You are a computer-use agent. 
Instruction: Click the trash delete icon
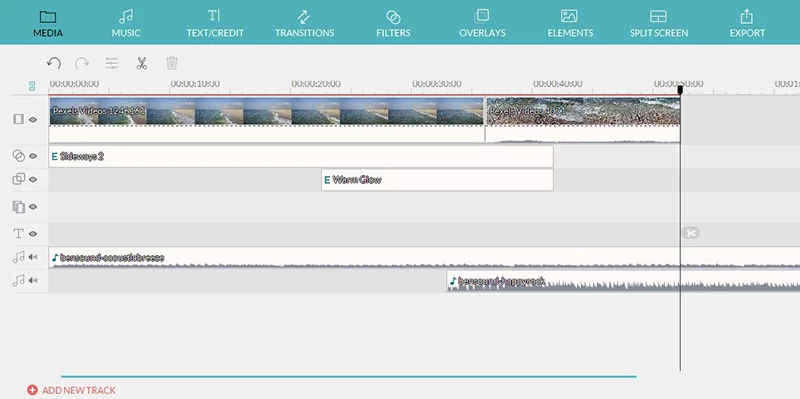pyautogui.click(x=171, y=63)
